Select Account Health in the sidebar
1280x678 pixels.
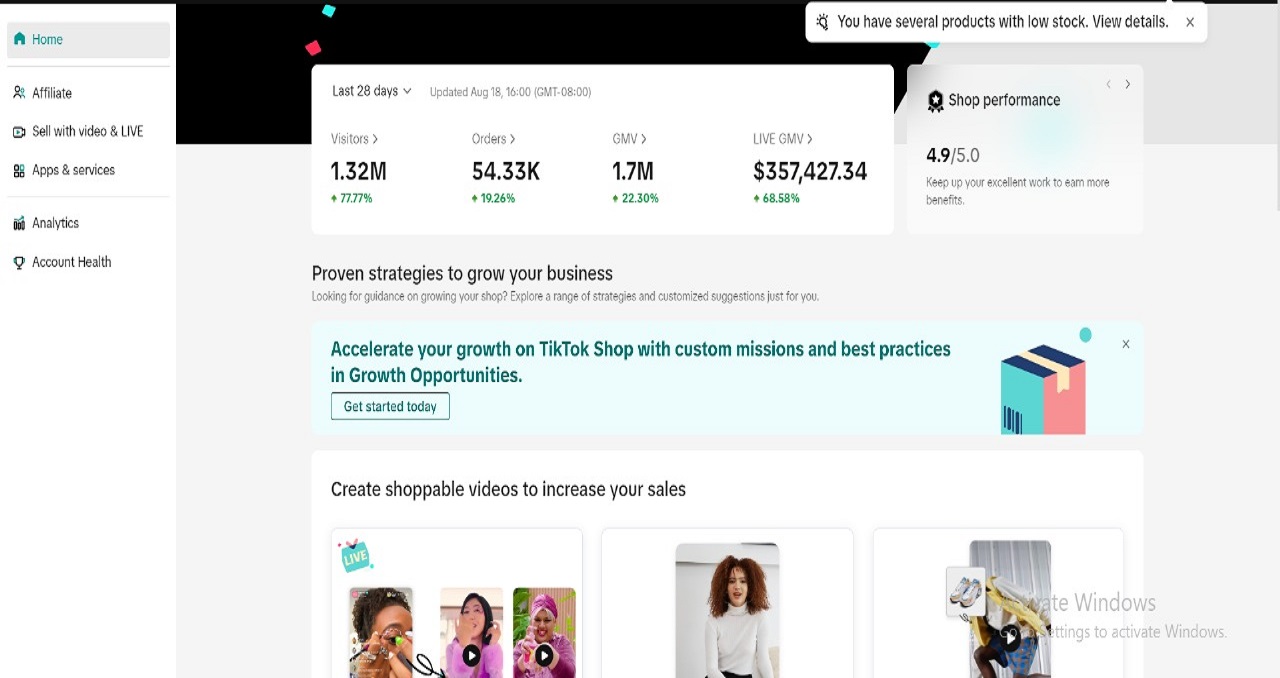[x=71, y=262]
